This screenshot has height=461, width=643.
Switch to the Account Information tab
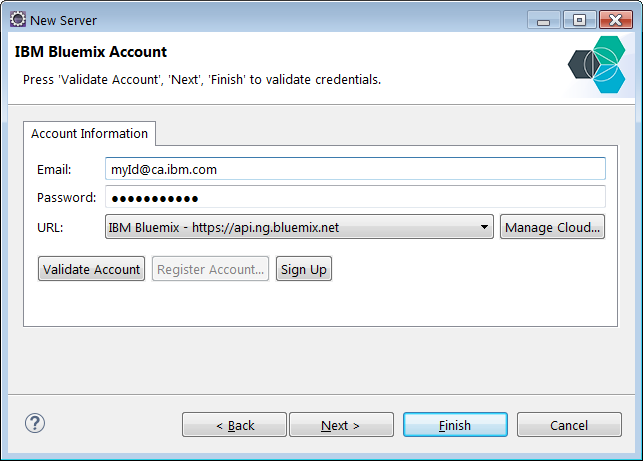point(89,133)
